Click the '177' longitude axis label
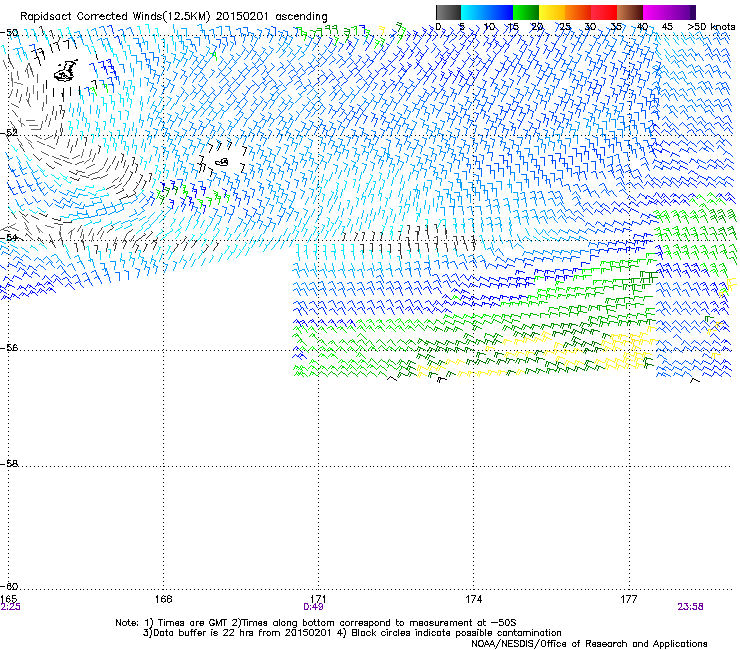This screenshot has height=650, width=740. (629, 599)
